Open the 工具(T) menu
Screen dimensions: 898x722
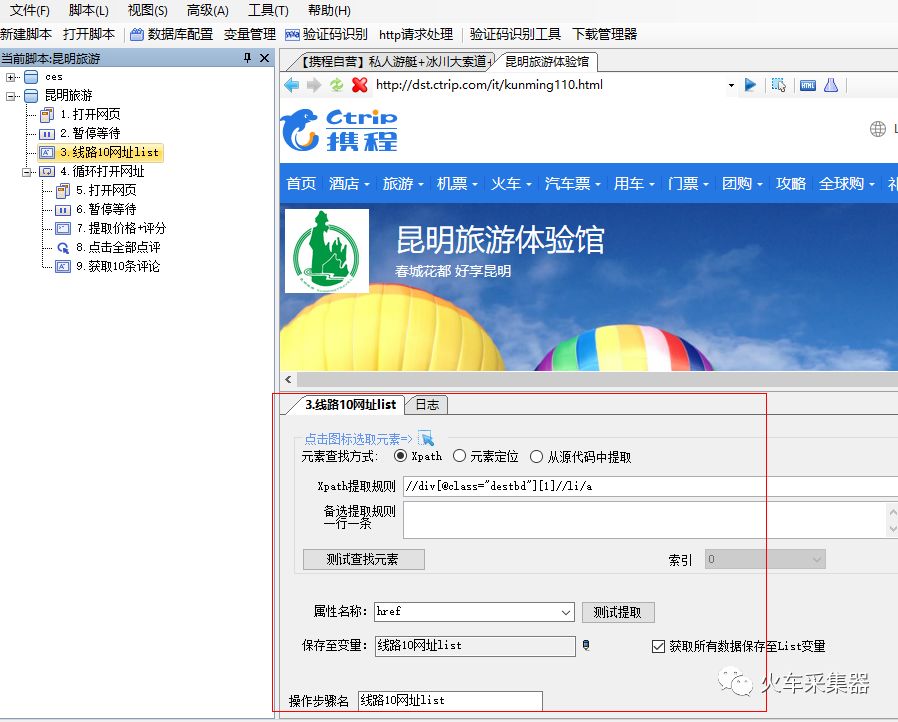268,10
